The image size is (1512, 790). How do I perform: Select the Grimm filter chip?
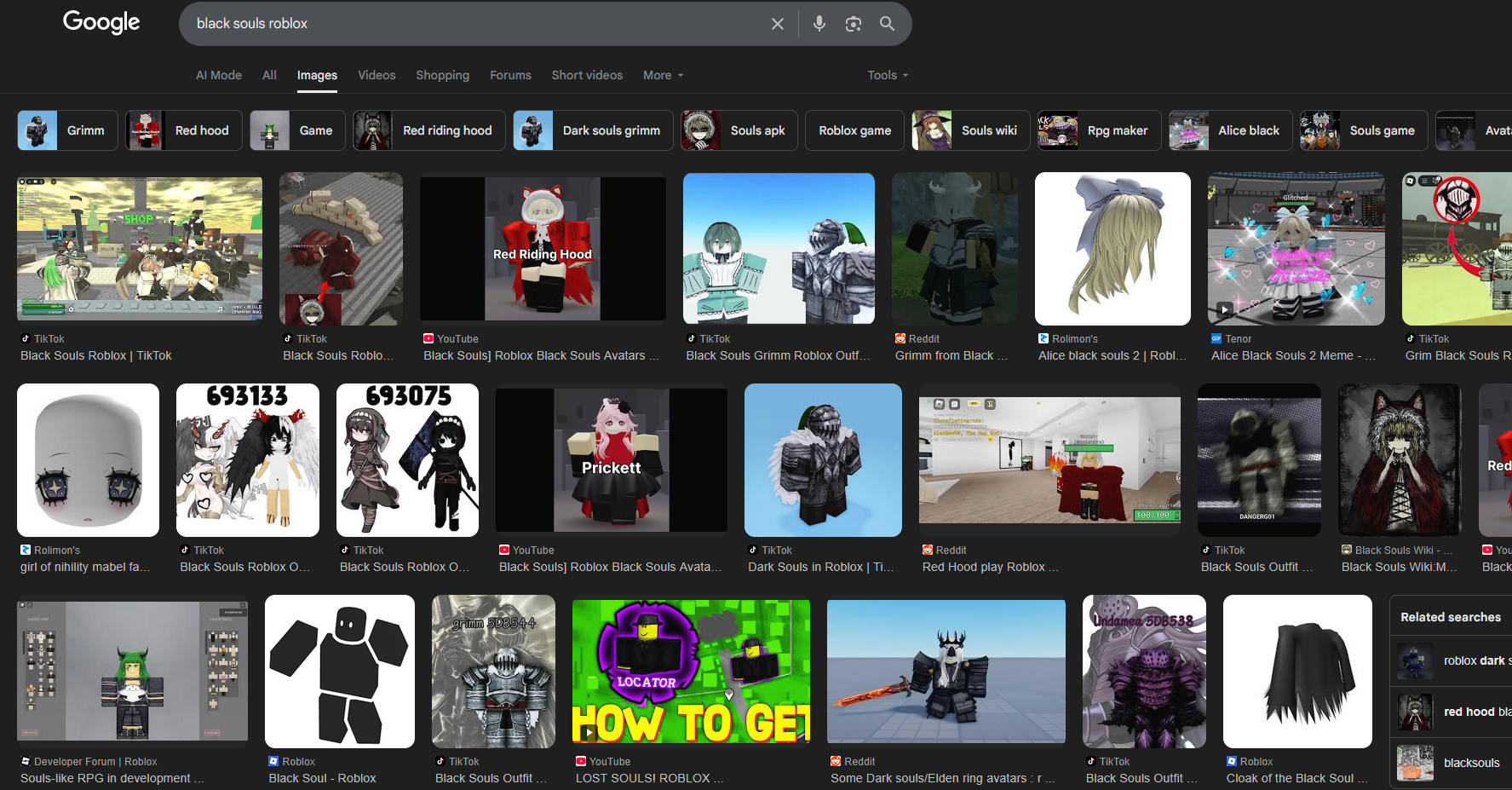click(x=68, y=130)
